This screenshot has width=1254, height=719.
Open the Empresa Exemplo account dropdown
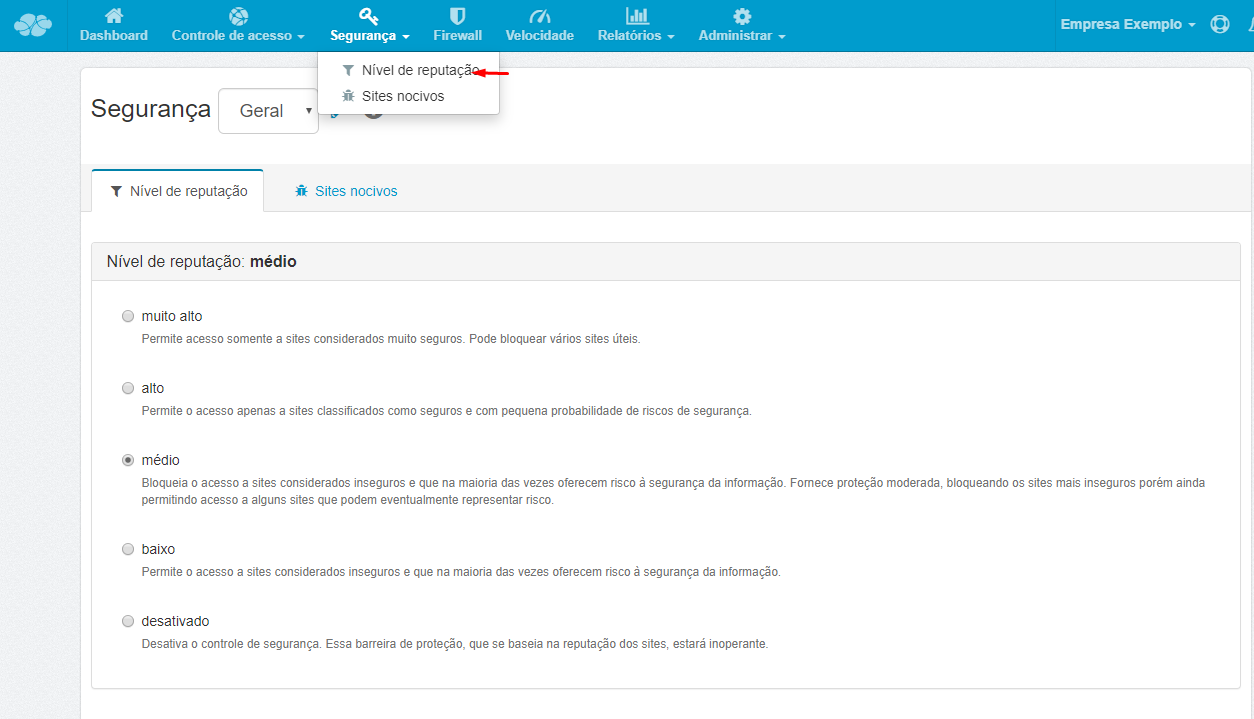pos(1128,25)
